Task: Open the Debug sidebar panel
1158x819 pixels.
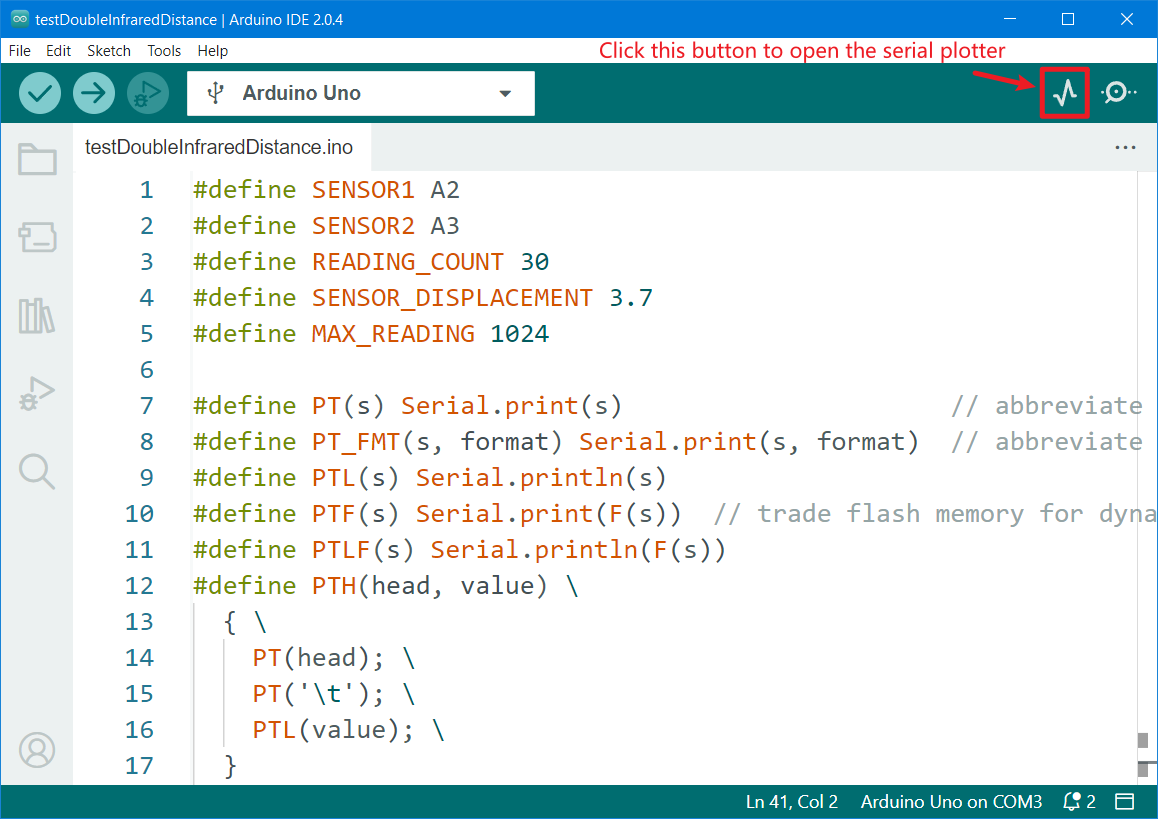Action: tap(37, 394)
